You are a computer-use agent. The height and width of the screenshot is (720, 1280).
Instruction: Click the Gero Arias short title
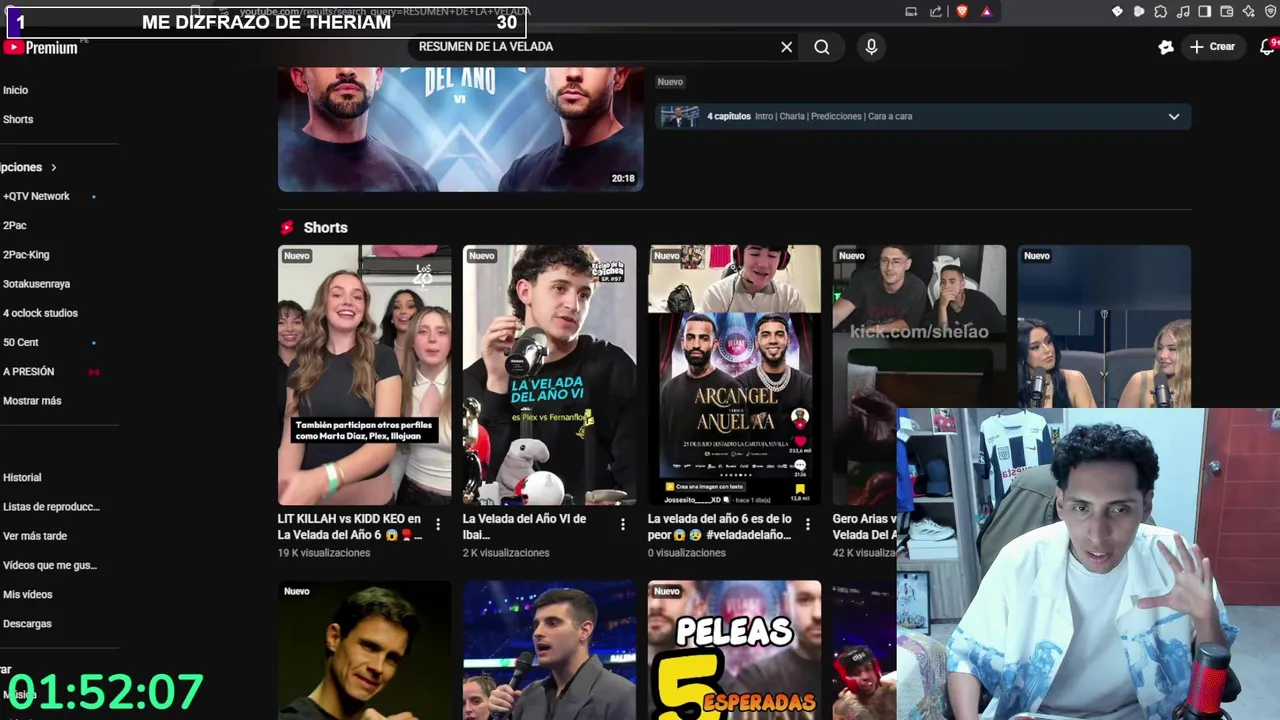(864, 527)
